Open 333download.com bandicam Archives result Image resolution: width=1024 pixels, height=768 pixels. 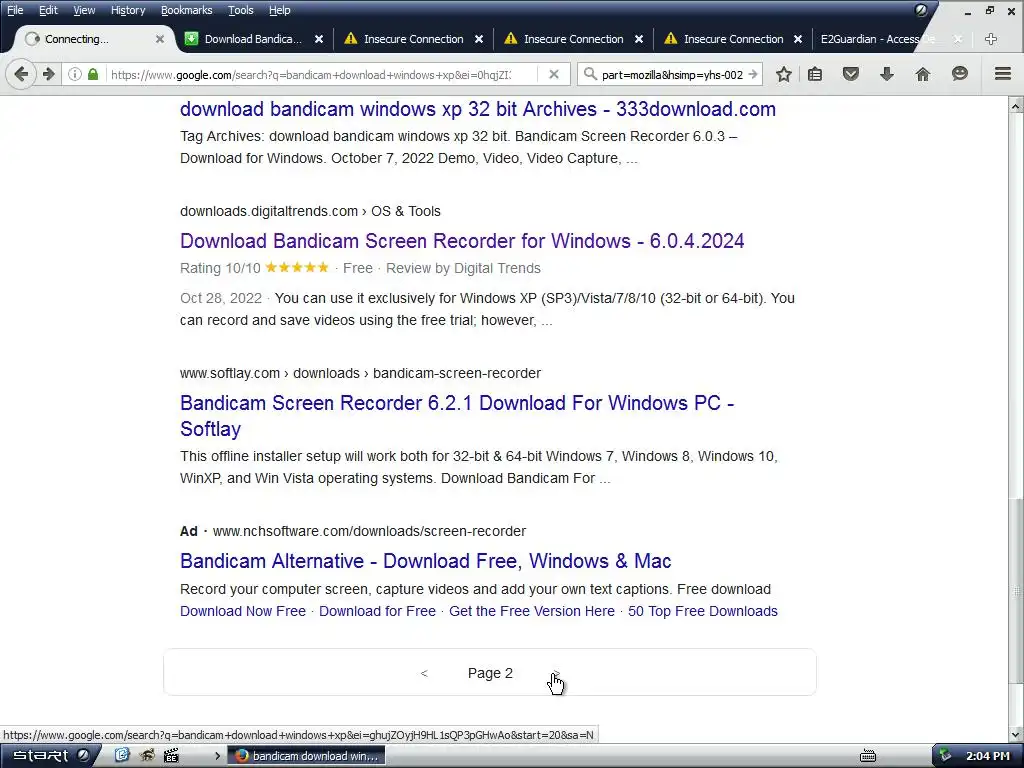478,109
